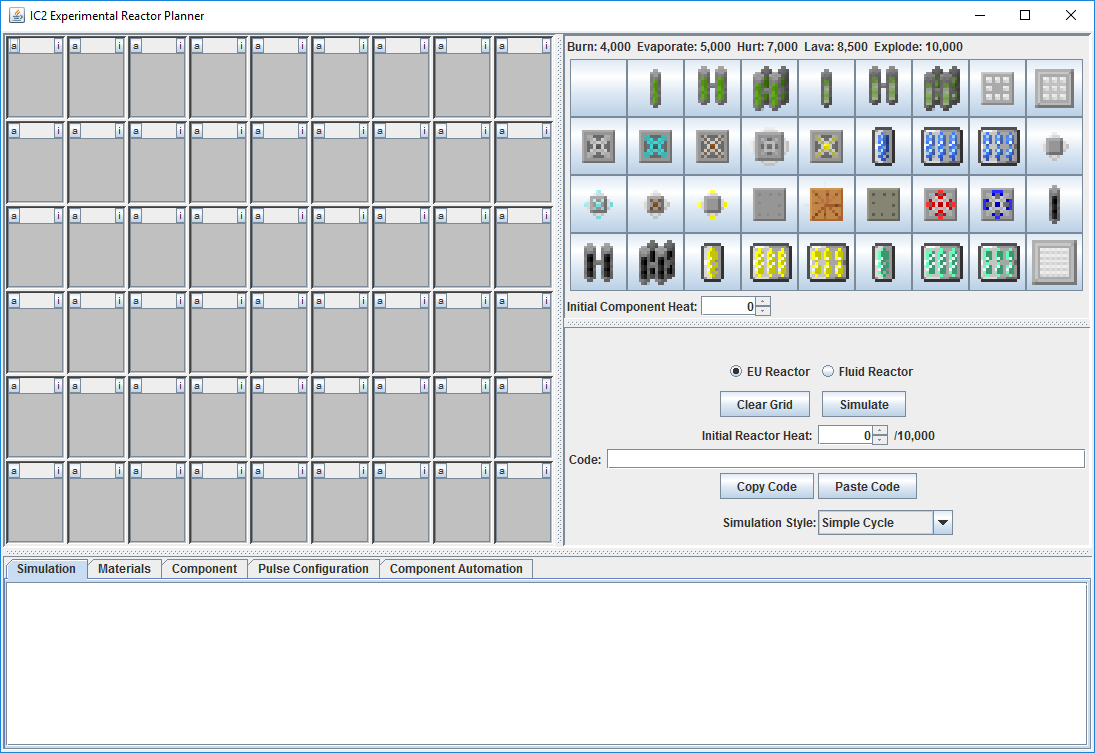Decrease Initial Component Heat with down arrow

763,311
